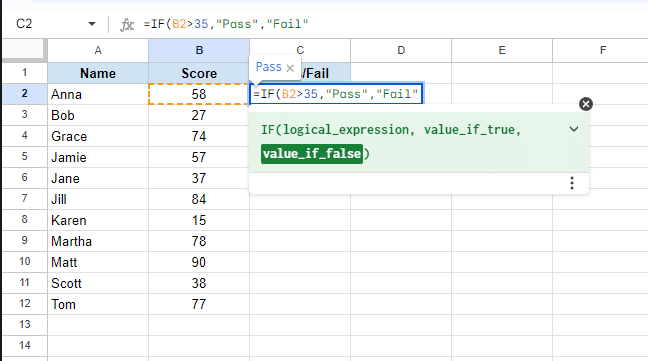Click the score 77 cell
Screen dimensions: 648x361
coord(199,304)
